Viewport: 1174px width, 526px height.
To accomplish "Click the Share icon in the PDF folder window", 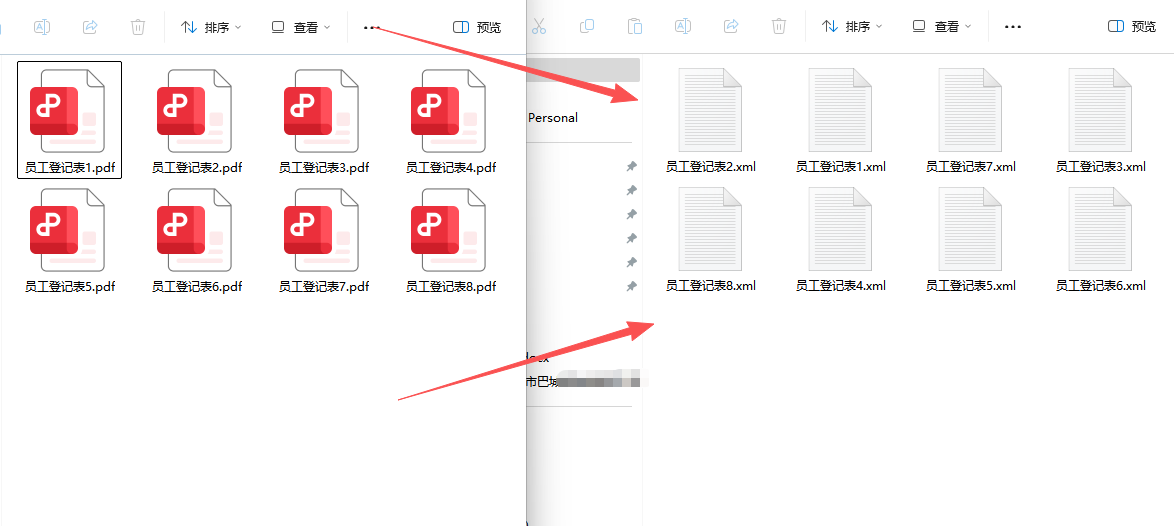I will (x=90, y=27).
